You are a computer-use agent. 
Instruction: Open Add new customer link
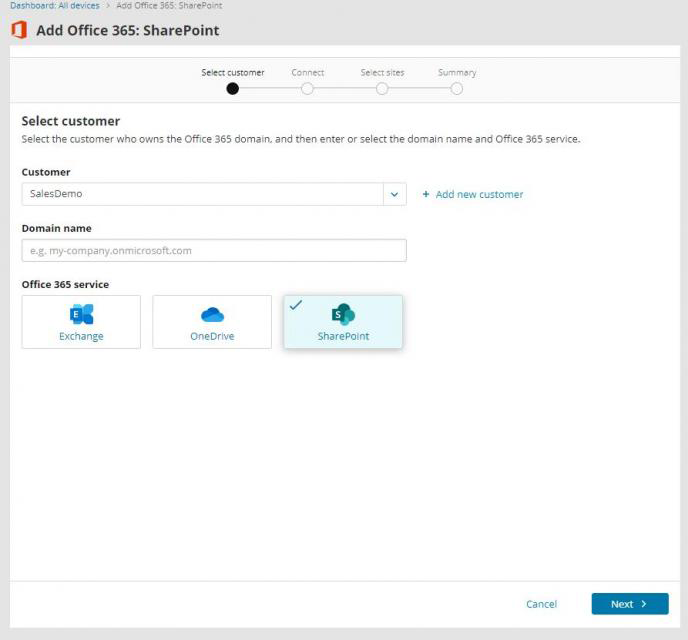point(479,195)
